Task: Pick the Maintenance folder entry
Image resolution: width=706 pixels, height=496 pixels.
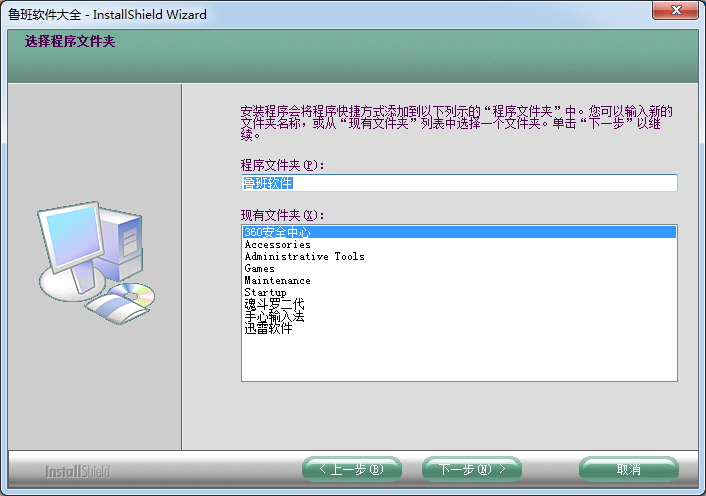Action: 277,280
